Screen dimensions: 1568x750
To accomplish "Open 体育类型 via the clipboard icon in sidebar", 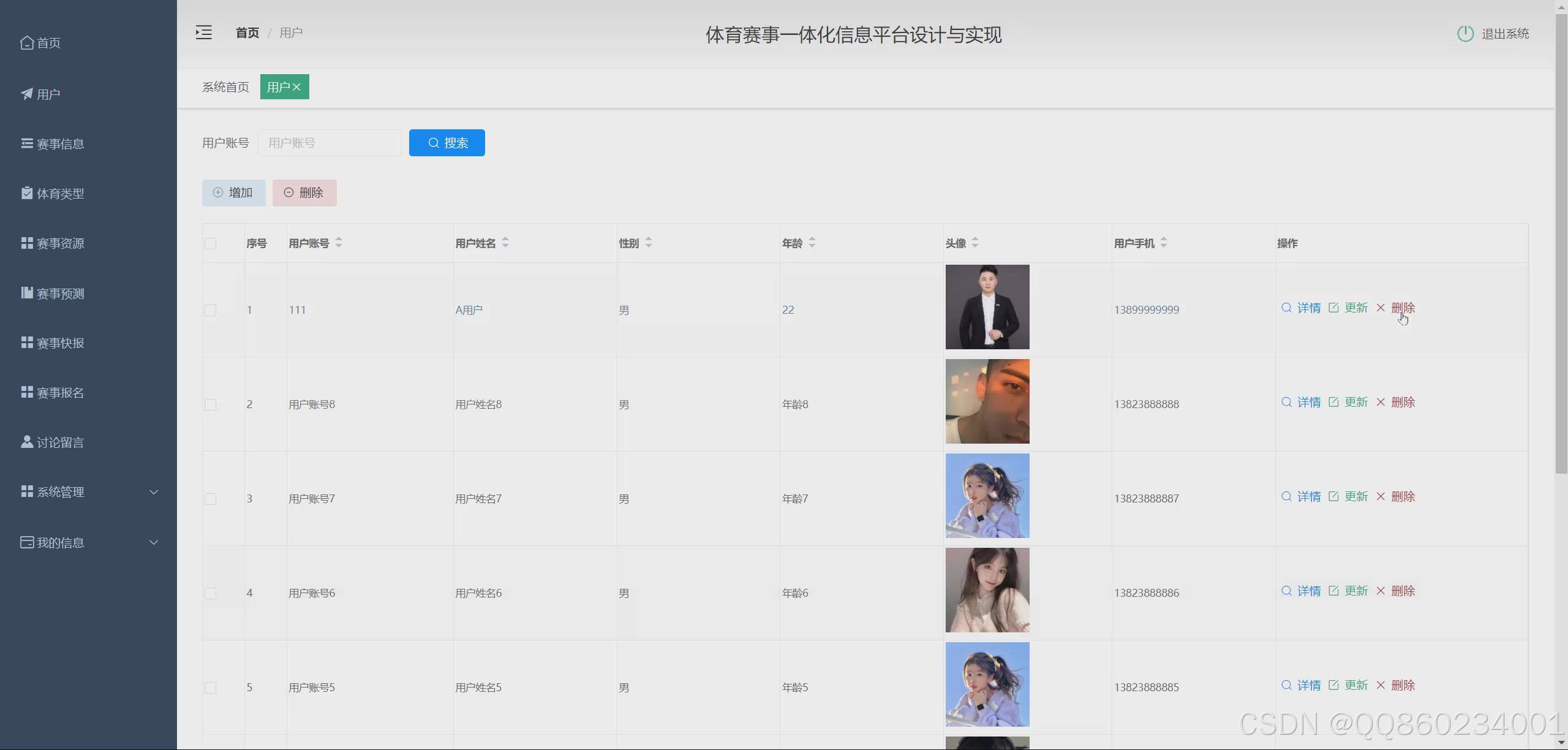I will (27, 193).
